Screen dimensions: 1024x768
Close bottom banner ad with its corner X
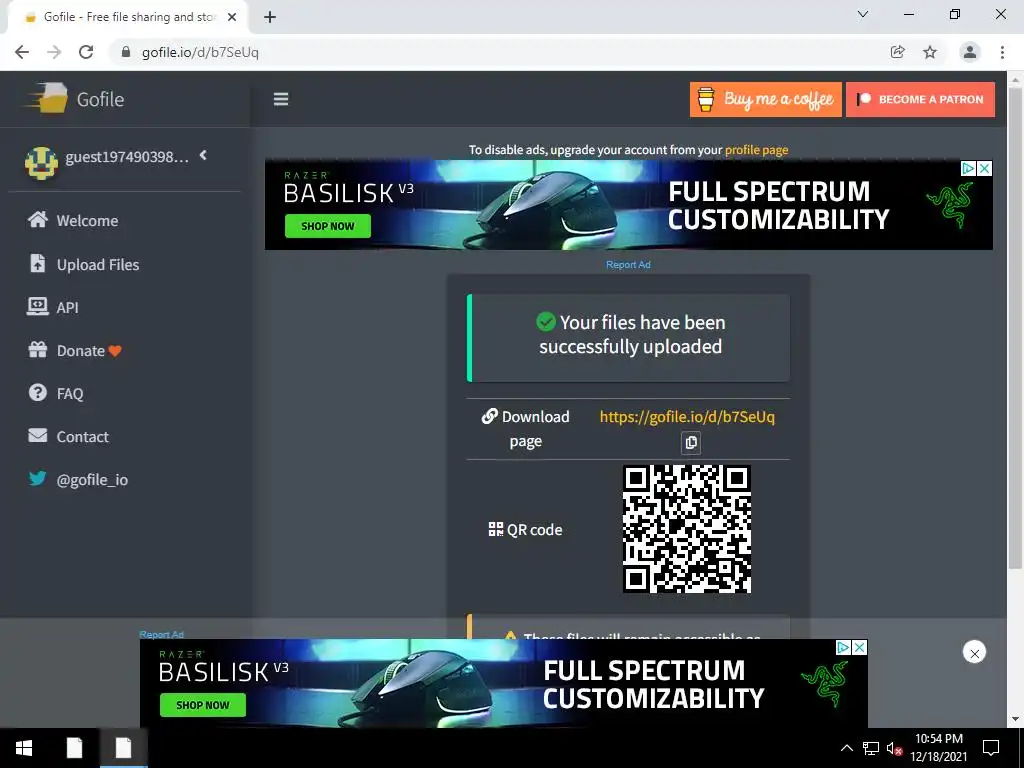859,647
